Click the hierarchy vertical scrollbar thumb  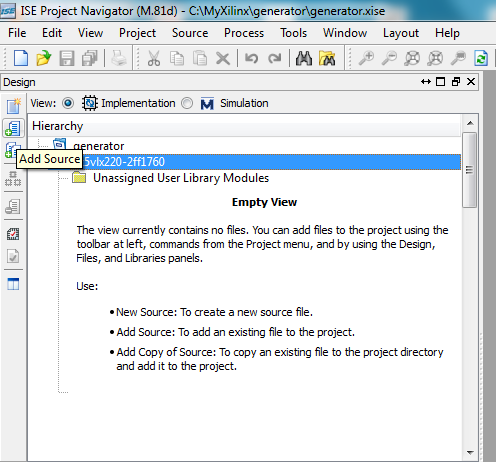tap(470, 170)
